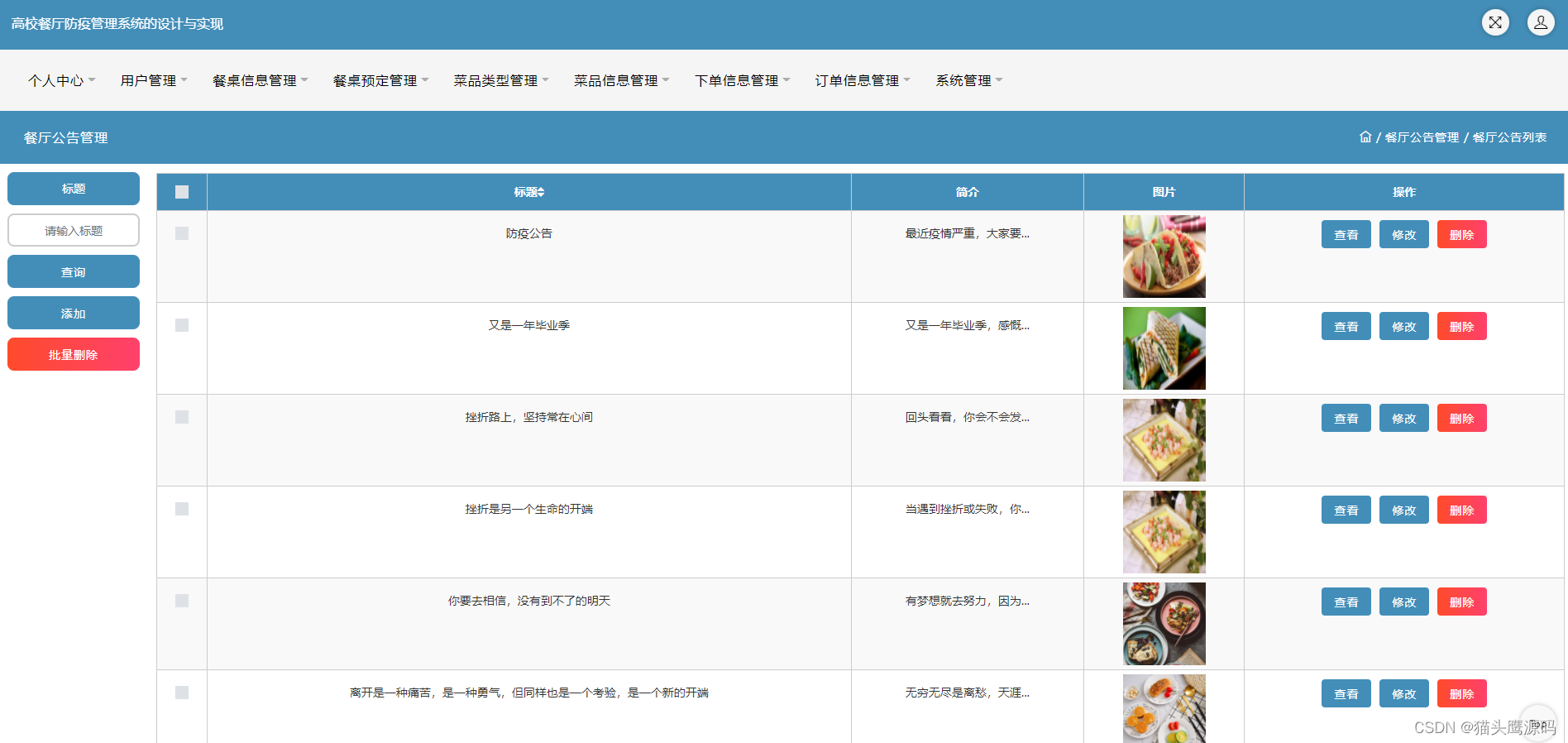Image resolution: width=1568 pixels, height=743 pixels.
Task: Open food thumbnail in 挫折是另一个生命的开端 row
Action: (x=1164, y=532)
